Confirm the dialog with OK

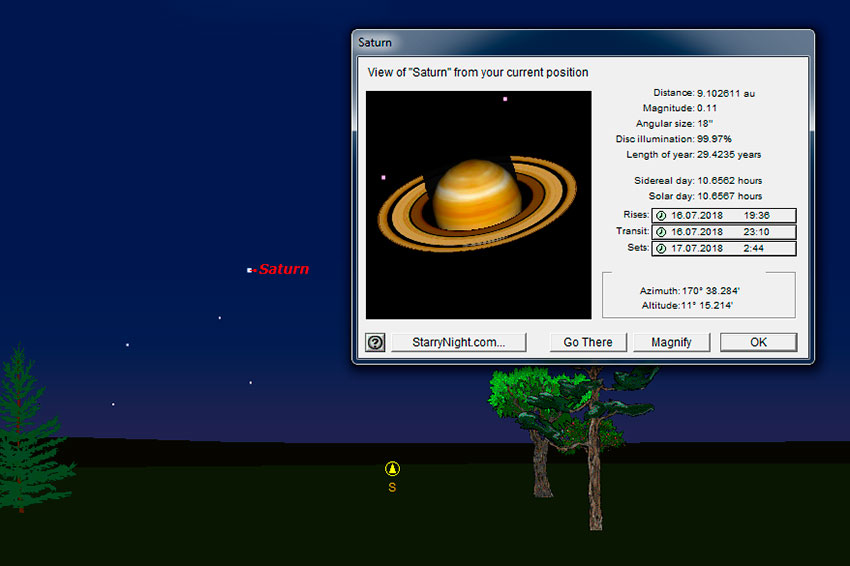(758, 342)
